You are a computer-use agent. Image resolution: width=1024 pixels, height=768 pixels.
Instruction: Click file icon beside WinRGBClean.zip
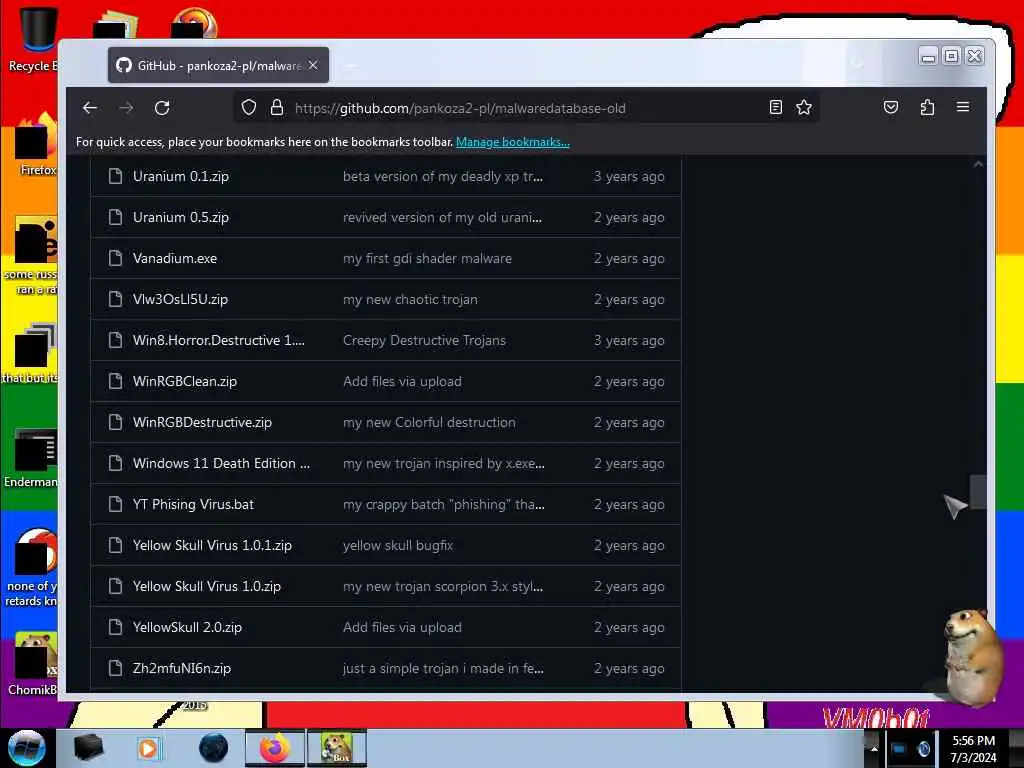[116, 381]
